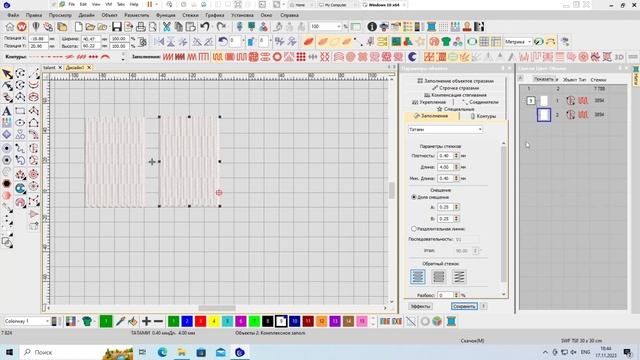
Task: Choose the red ring fill stitch icon
Action: pos(277,57)
